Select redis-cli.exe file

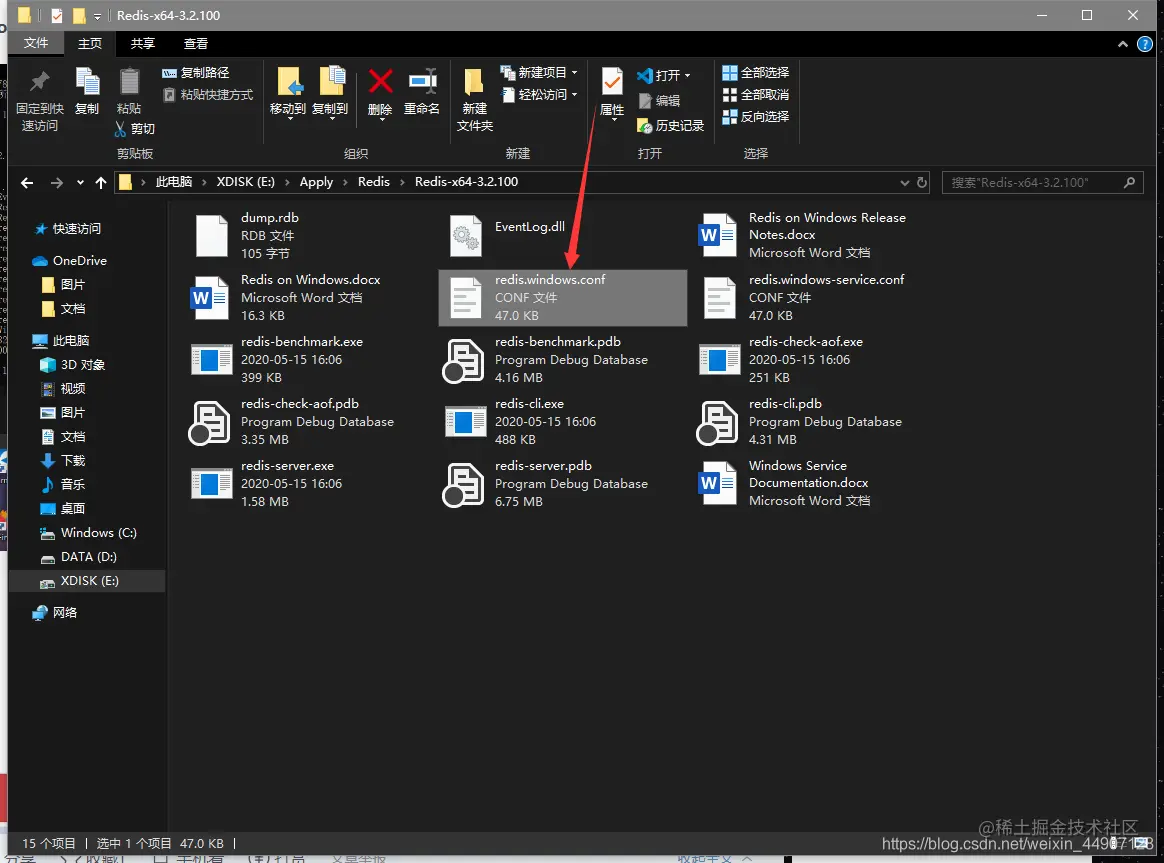(x=563, y=421)
